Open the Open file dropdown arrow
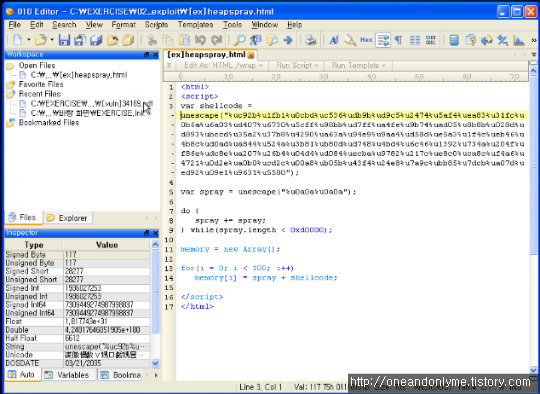Viewport: 540px width, 394px height. pyautogui.click(x=52, y=40)
